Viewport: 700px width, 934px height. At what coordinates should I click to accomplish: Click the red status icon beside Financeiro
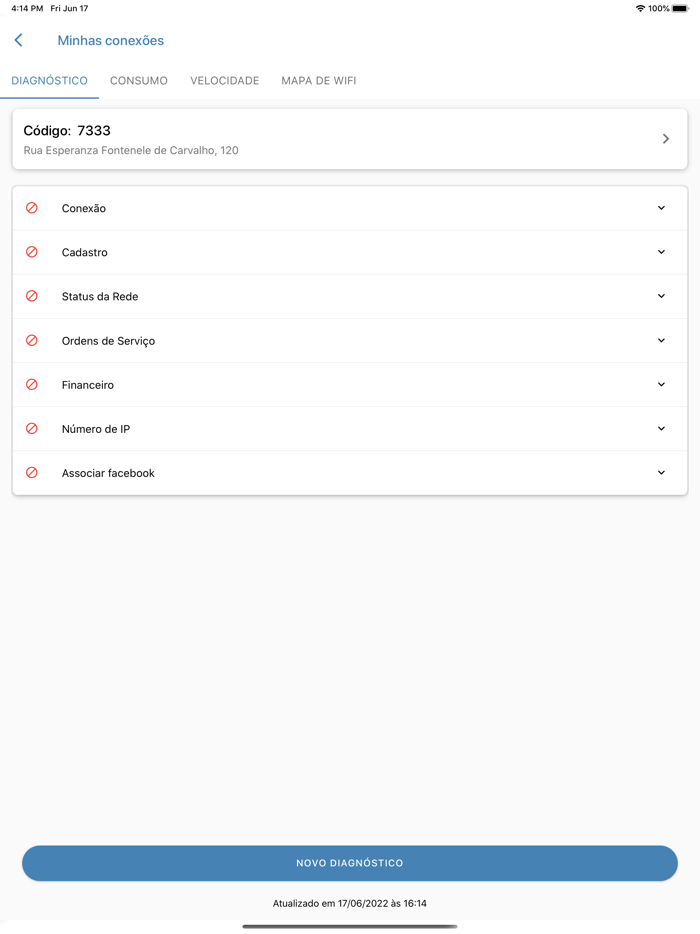pos(32,384)
